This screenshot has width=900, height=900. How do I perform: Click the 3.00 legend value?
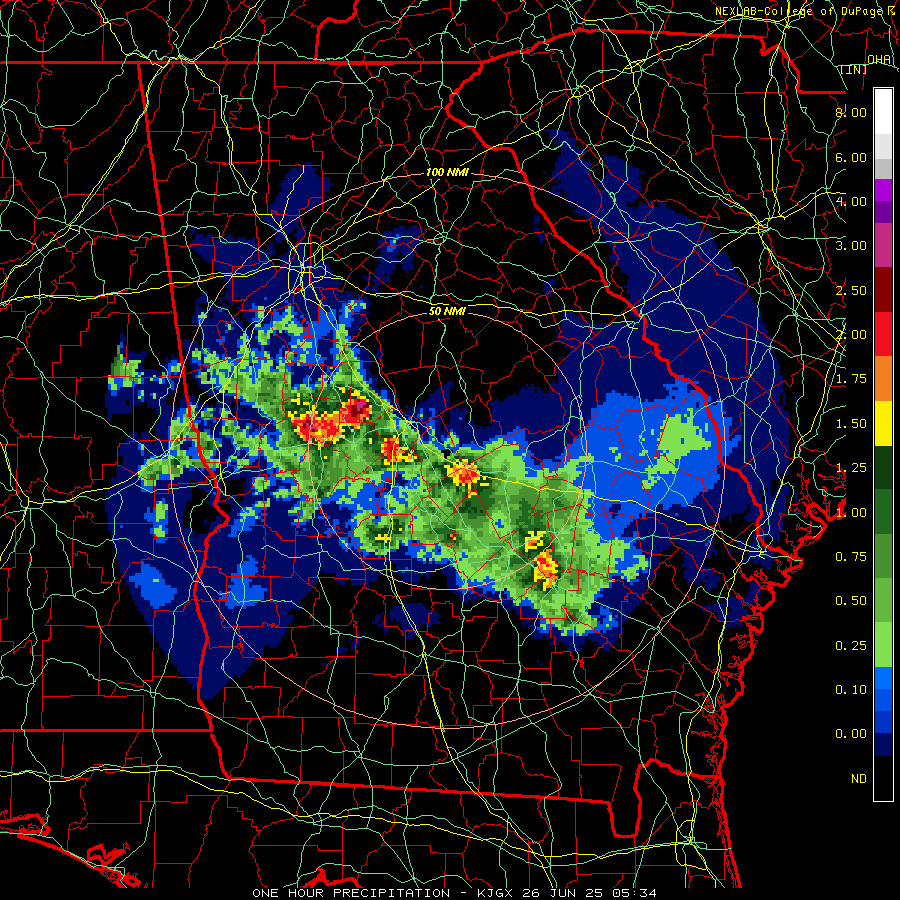click(x=851, y=246)
